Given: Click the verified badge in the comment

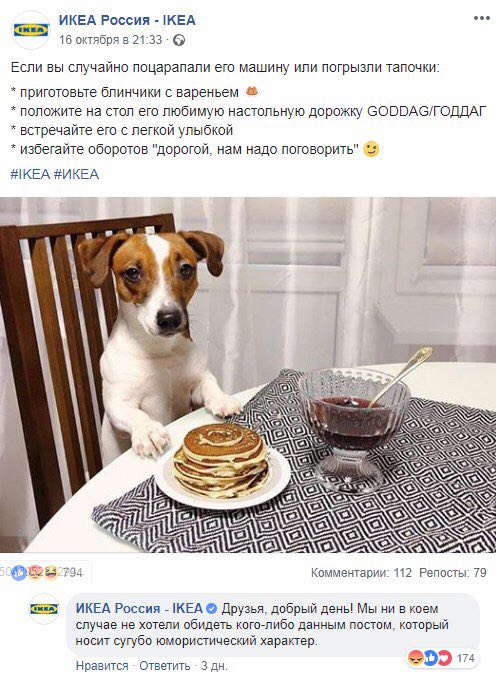Looking at the screenshot, I should 211,609.
